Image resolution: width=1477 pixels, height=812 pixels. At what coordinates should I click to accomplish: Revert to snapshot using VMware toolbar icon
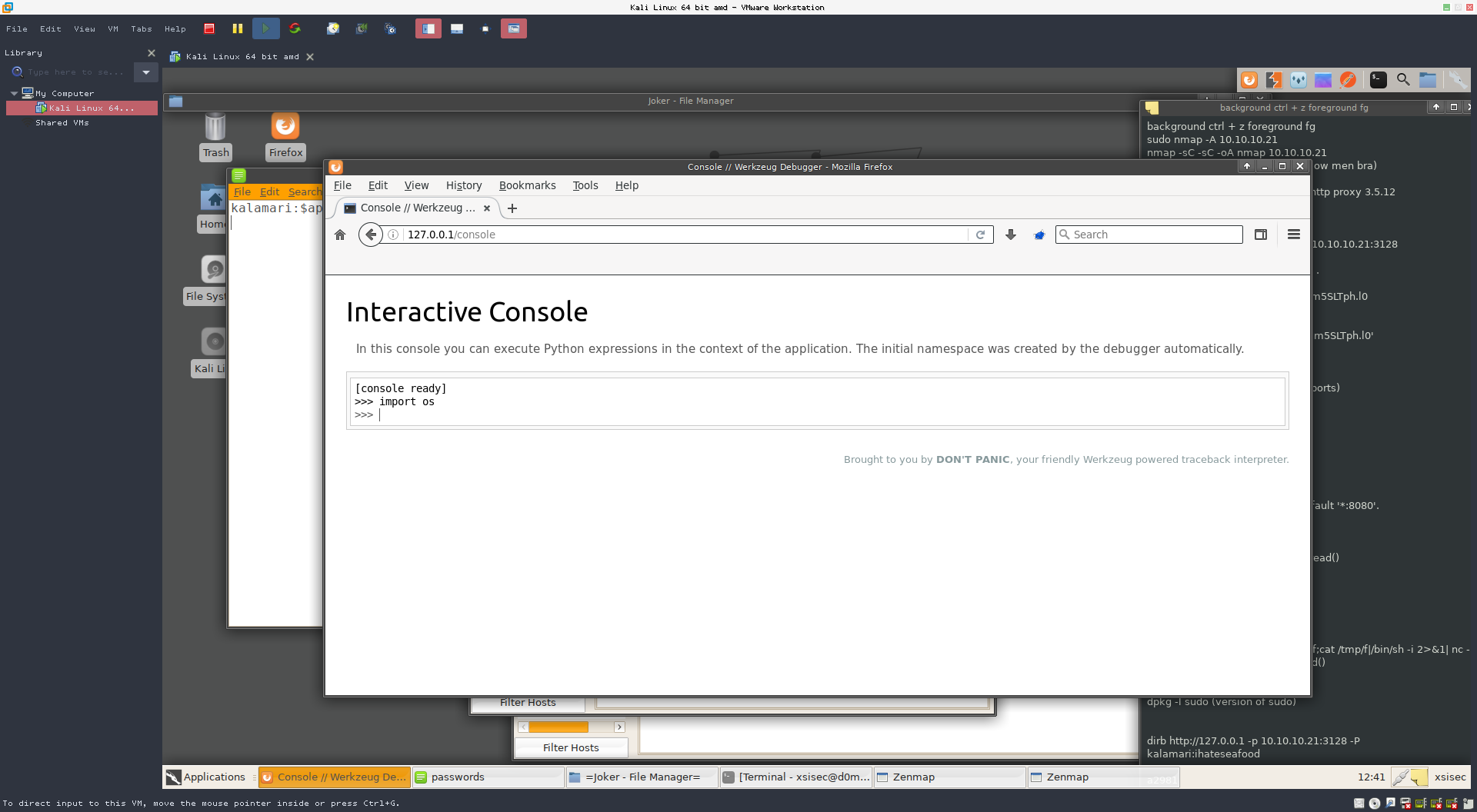(362, 28)
